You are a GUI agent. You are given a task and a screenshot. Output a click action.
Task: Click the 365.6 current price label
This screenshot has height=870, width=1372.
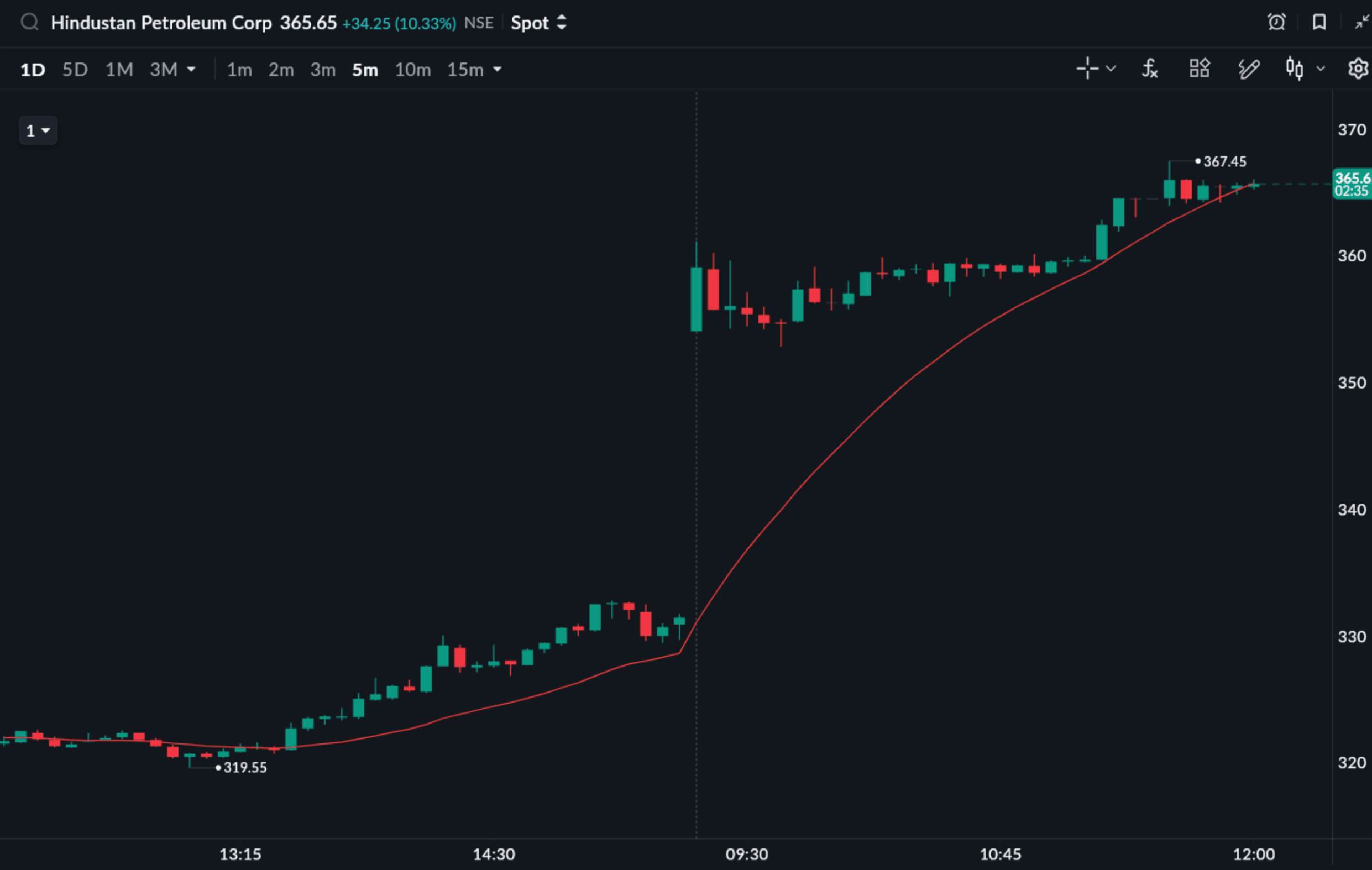(x=1352, y=179)
